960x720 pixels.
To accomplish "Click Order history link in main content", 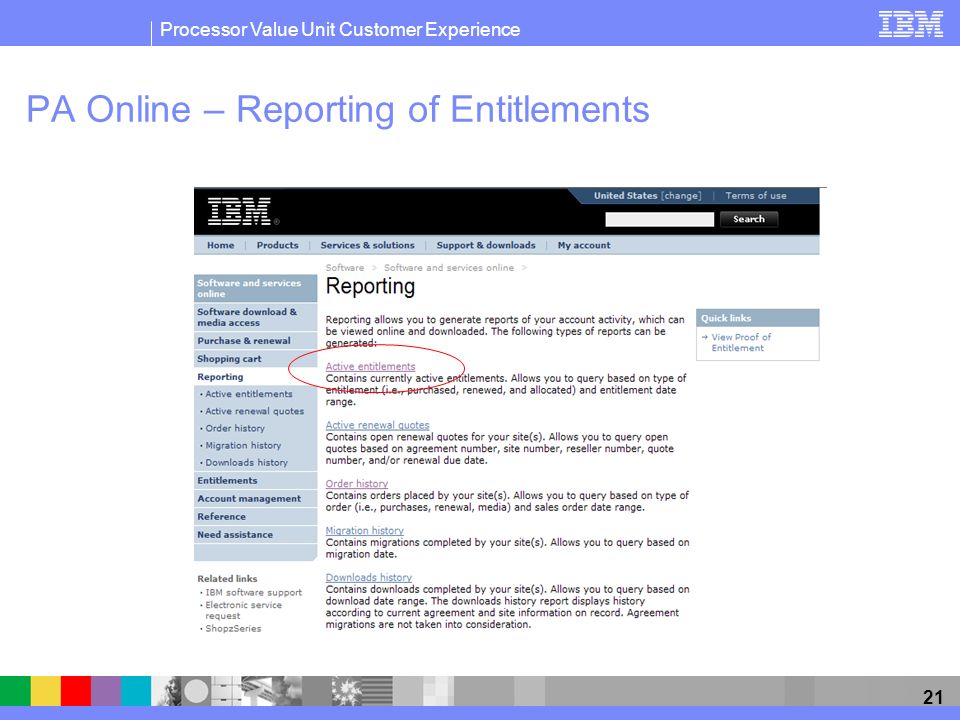I will (x=356, y=484).
